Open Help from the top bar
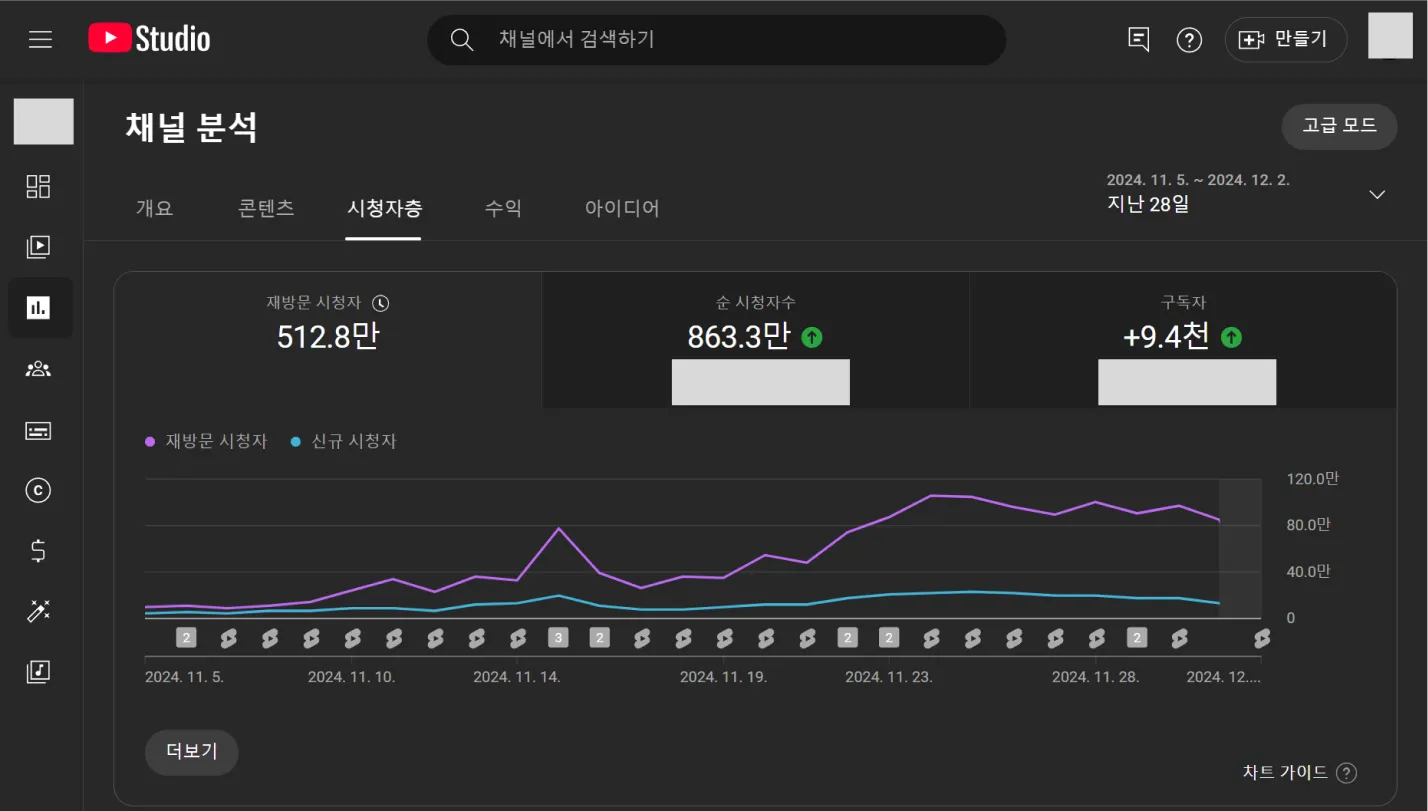Screen dimensions: 1428x811 click(1189, 39)
